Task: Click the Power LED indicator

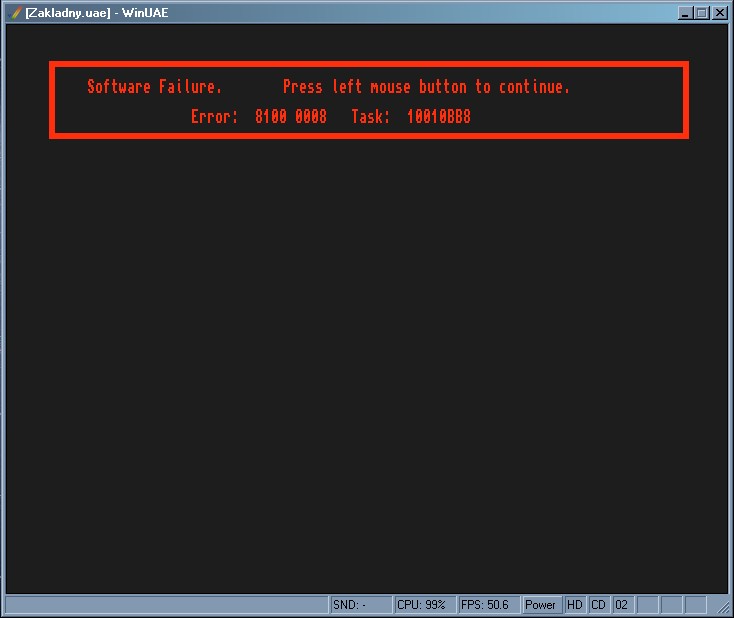Action: pyautogui.click(x=541, y=605)
